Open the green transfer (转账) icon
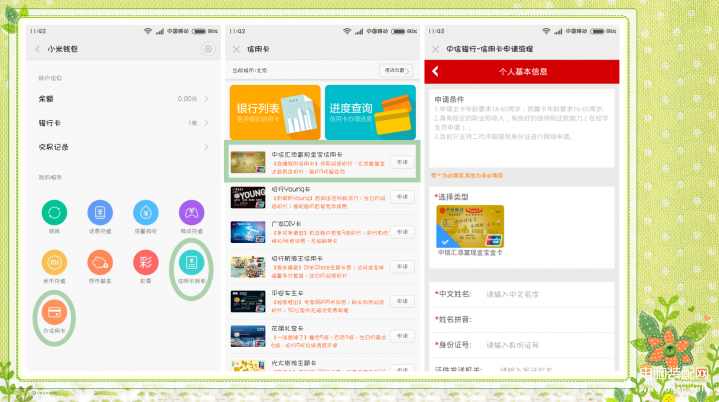 coord(54,213)
